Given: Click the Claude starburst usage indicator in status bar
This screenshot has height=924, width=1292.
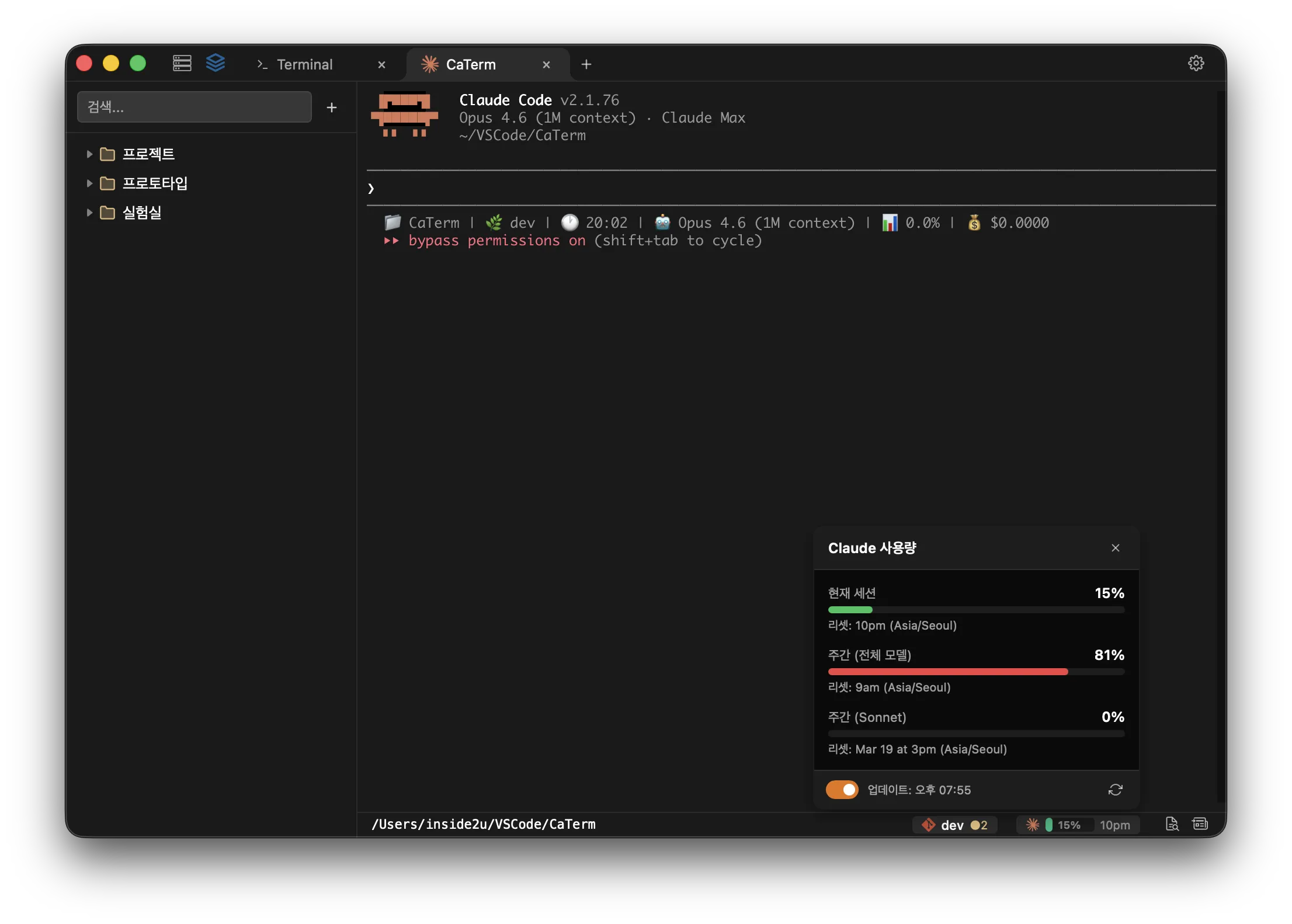Looking at the screenshot, I should [1033, 825].
